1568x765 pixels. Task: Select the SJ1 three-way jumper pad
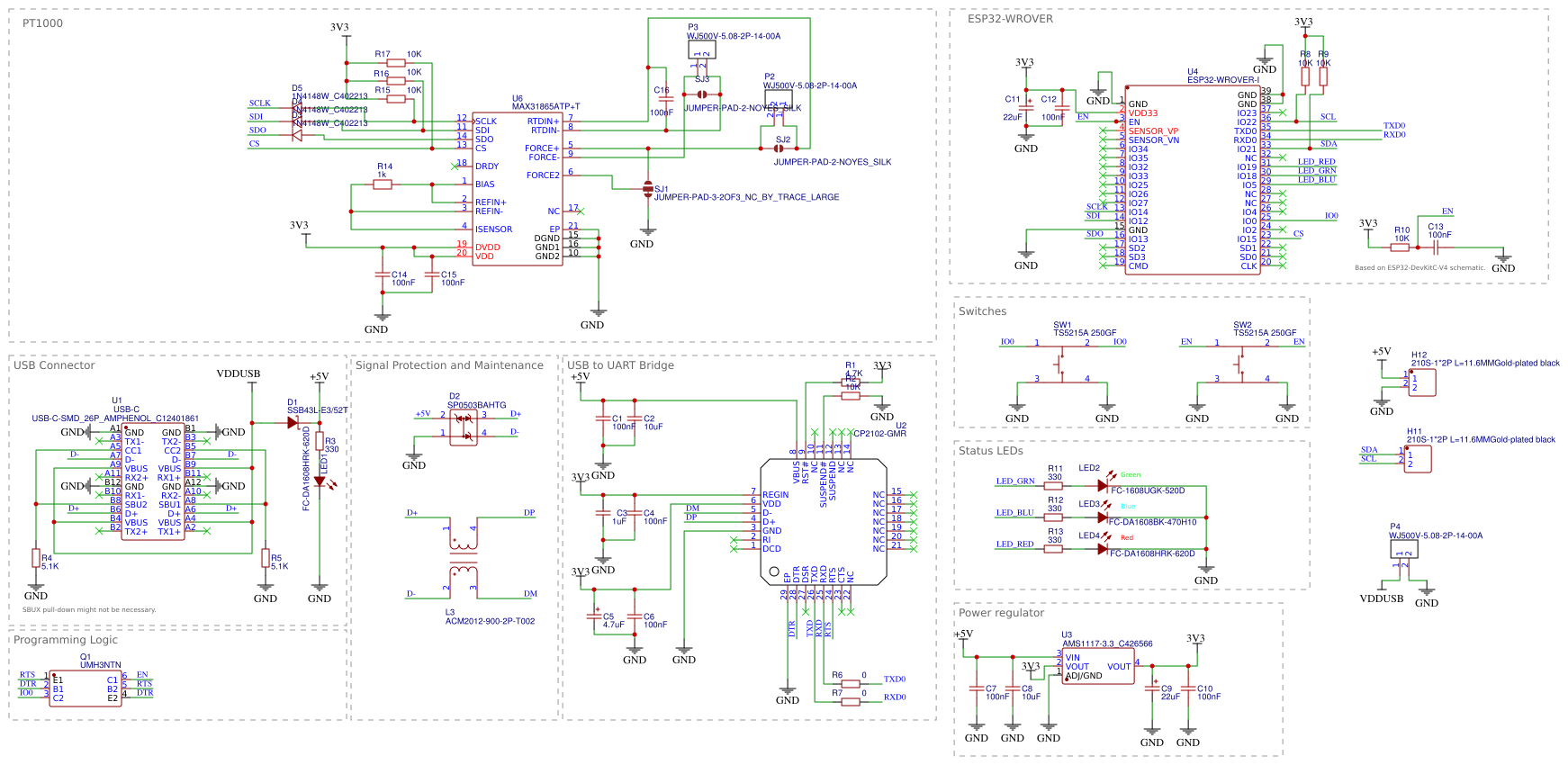click(x=647, y=188)
